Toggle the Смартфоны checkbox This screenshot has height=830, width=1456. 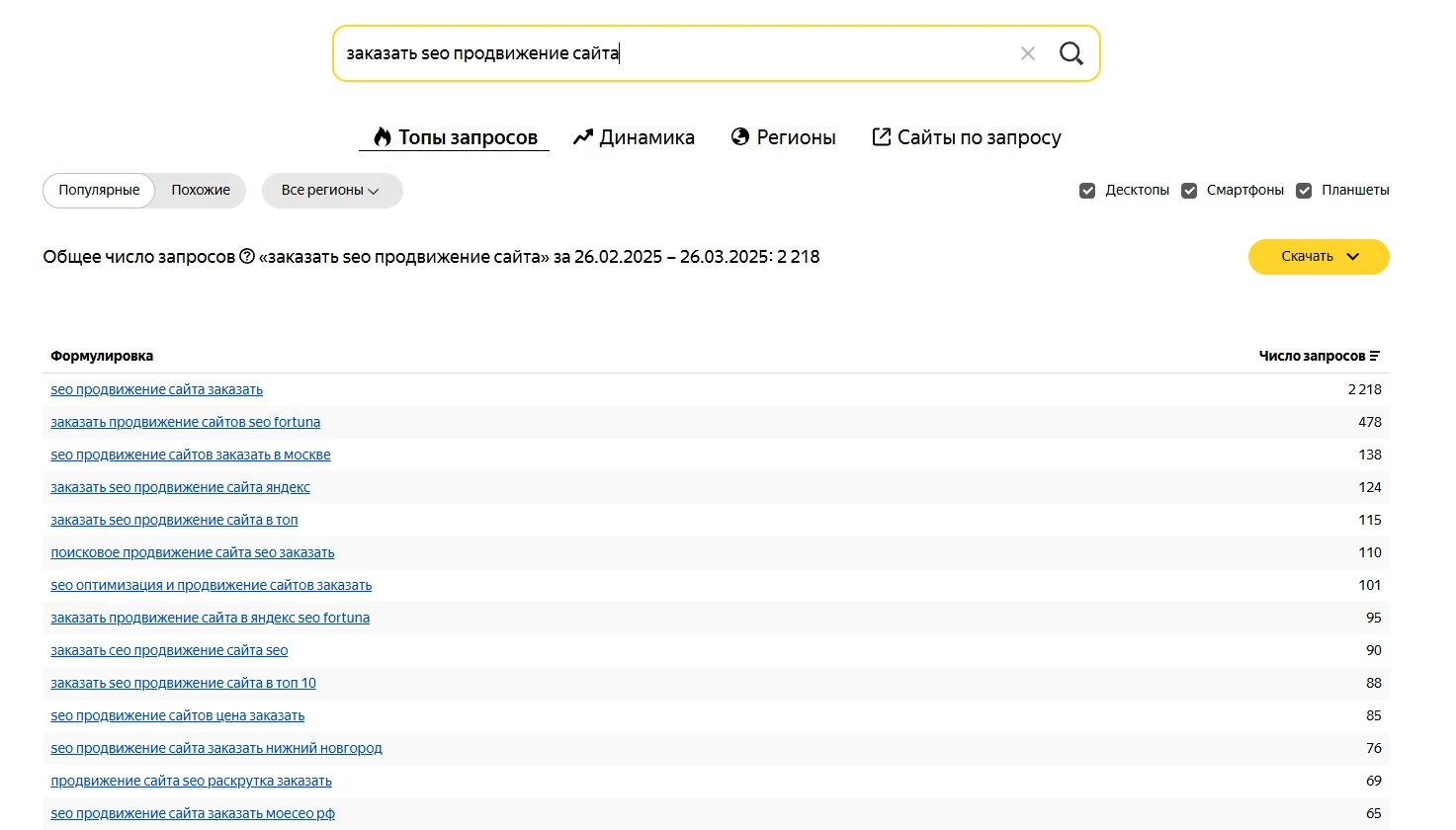(1189, 191)
